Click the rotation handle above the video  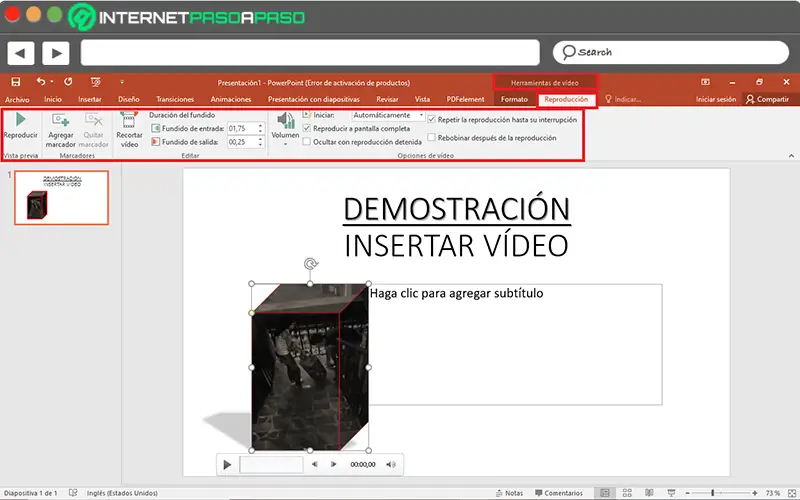coord(310,264)
